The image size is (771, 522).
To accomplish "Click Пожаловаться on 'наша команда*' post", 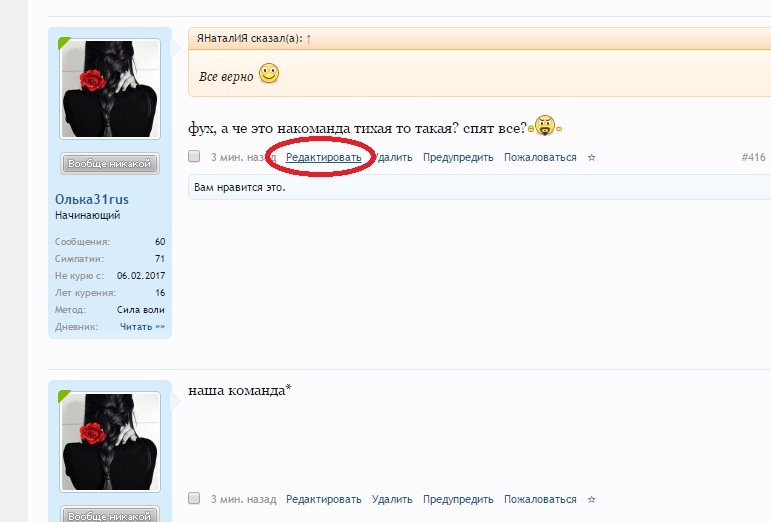I will 540,499.
